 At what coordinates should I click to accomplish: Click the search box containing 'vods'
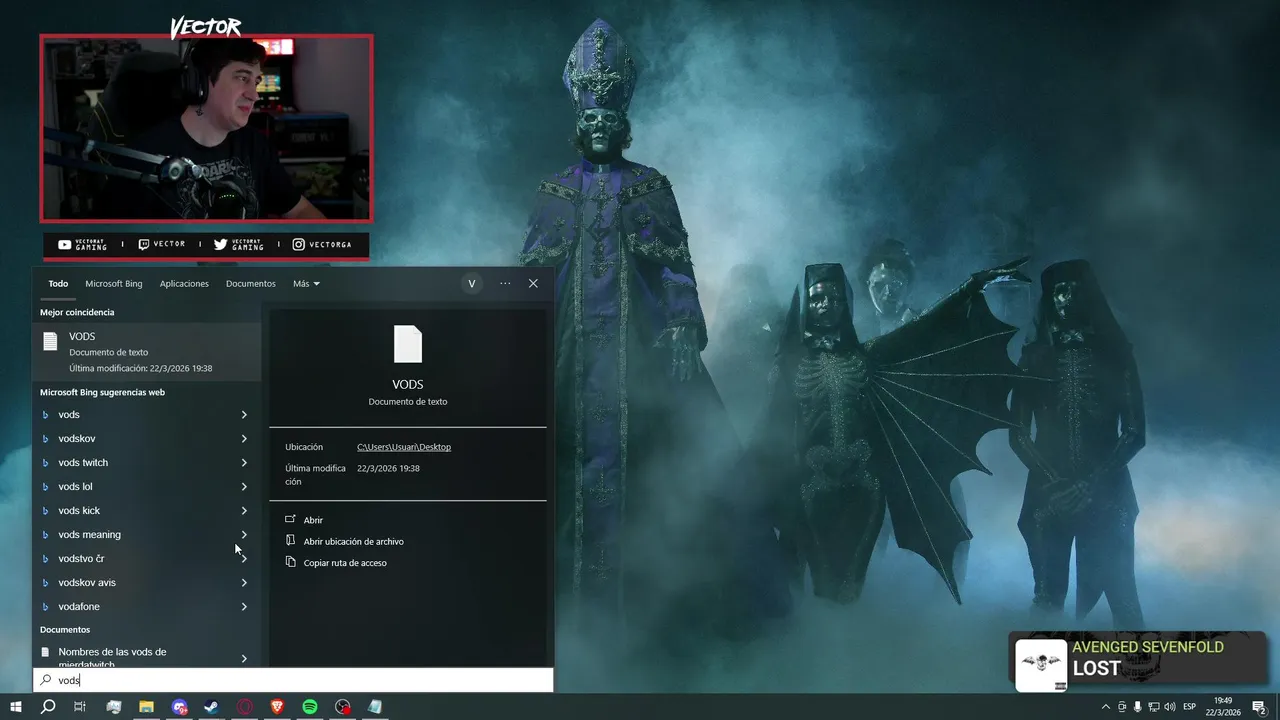coord(293,680)
